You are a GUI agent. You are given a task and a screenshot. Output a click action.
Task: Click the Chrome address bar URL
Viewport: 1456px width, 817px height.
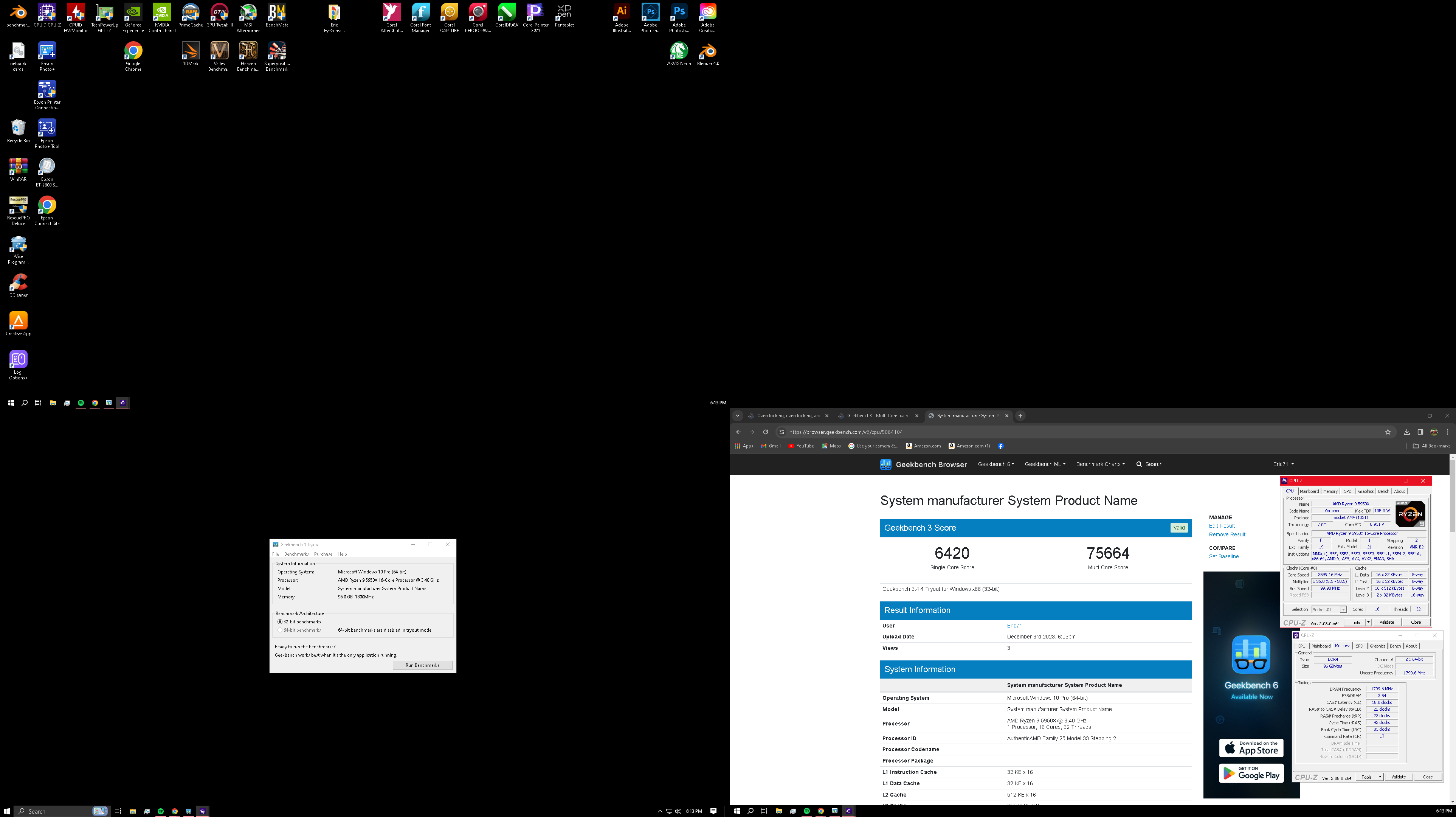(845, 432)
